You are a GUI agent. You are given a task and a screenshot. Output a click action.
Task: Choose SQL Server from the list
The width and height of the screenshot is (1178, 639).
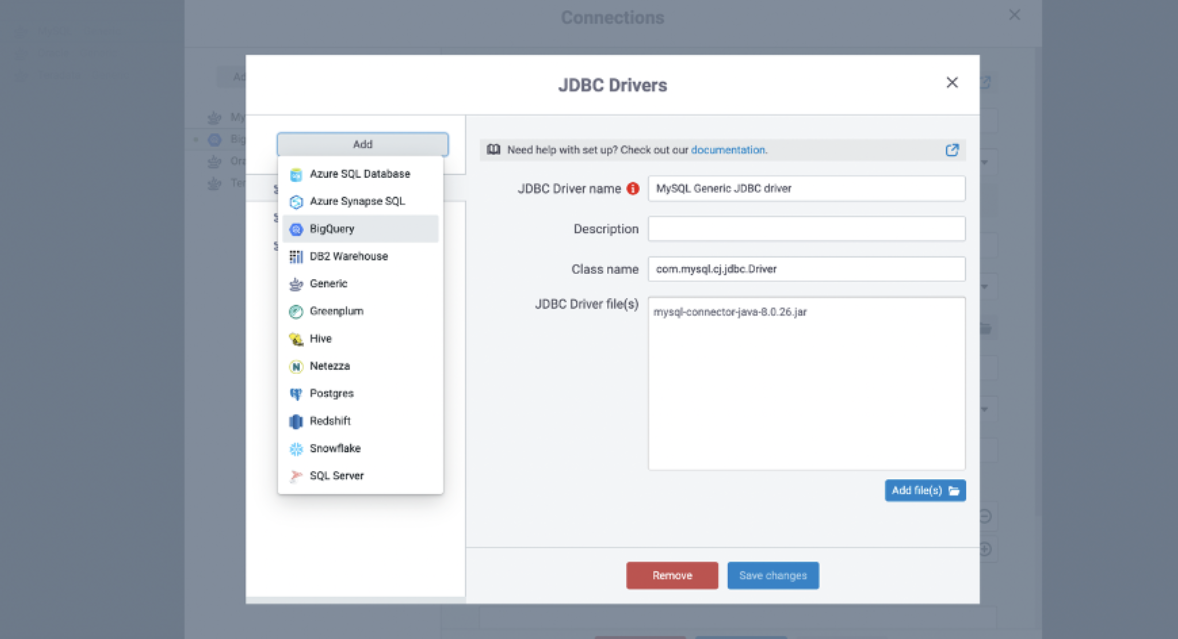tap(361, 476)
